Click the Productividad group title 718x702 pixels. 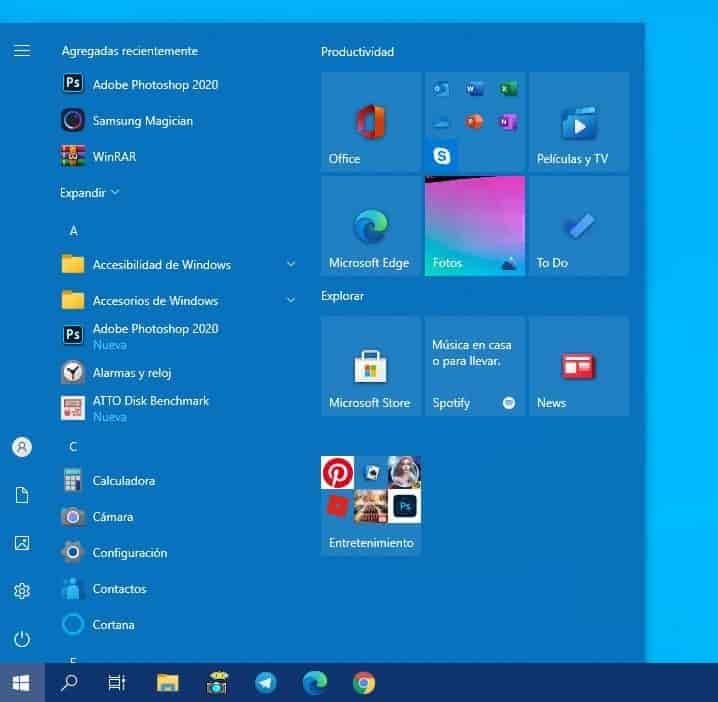pyautogui.click(x=357, y=52)
